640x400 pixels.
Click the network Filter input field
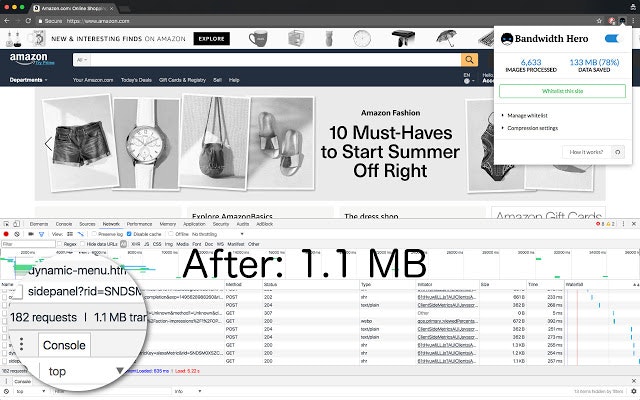click(x=28, y=244)
